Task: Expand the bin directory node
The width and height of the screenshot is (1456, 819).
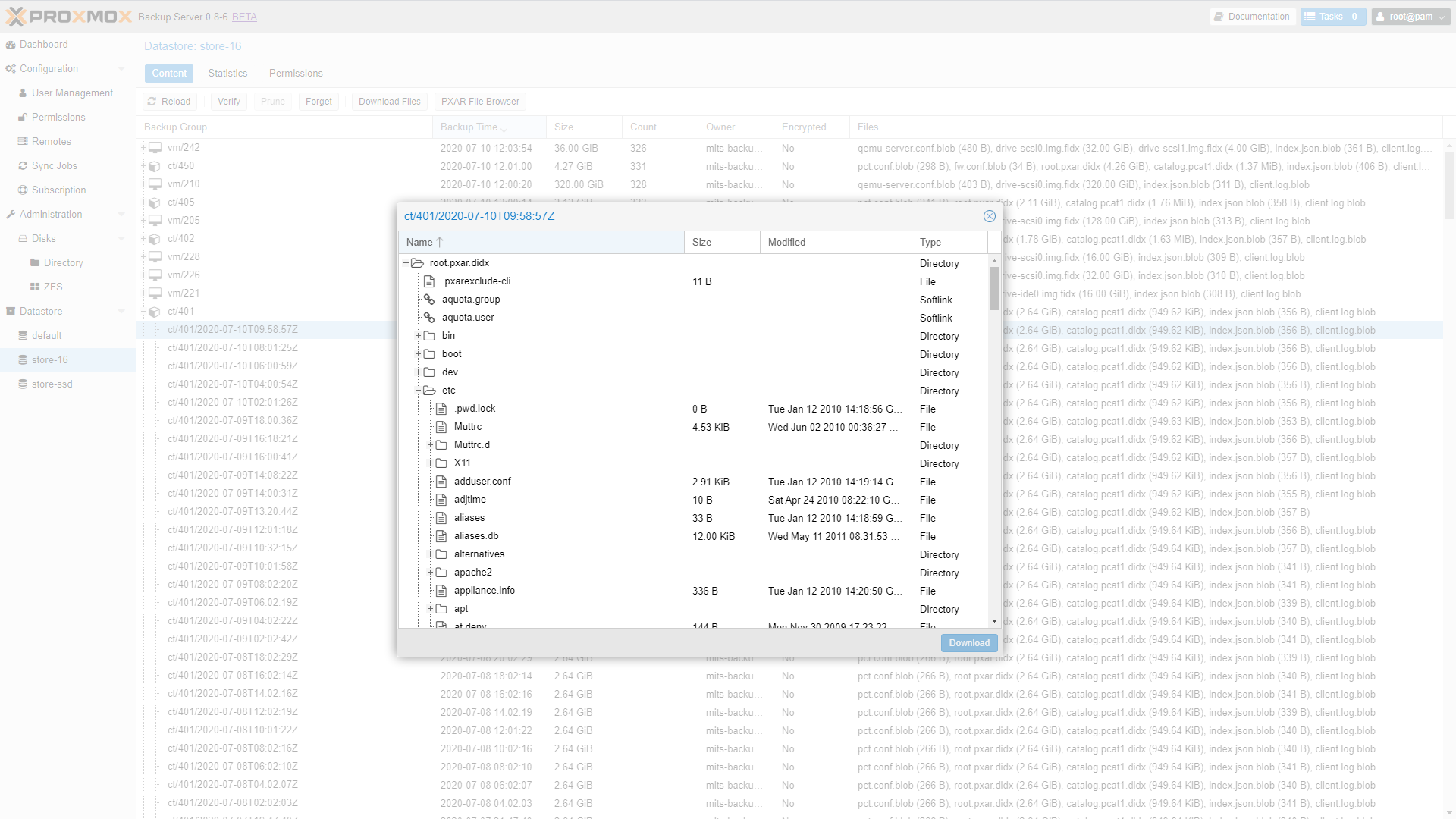Action: point(418,336)
